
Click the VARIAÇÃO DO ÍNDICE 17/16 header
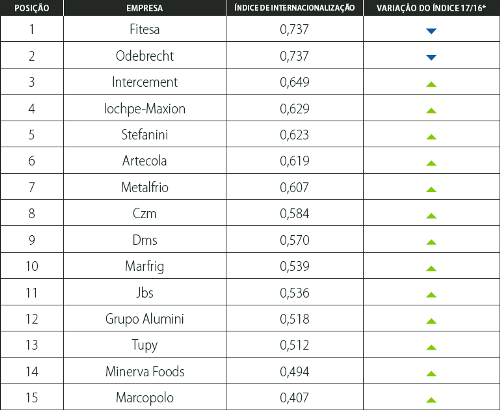[431, 8]
